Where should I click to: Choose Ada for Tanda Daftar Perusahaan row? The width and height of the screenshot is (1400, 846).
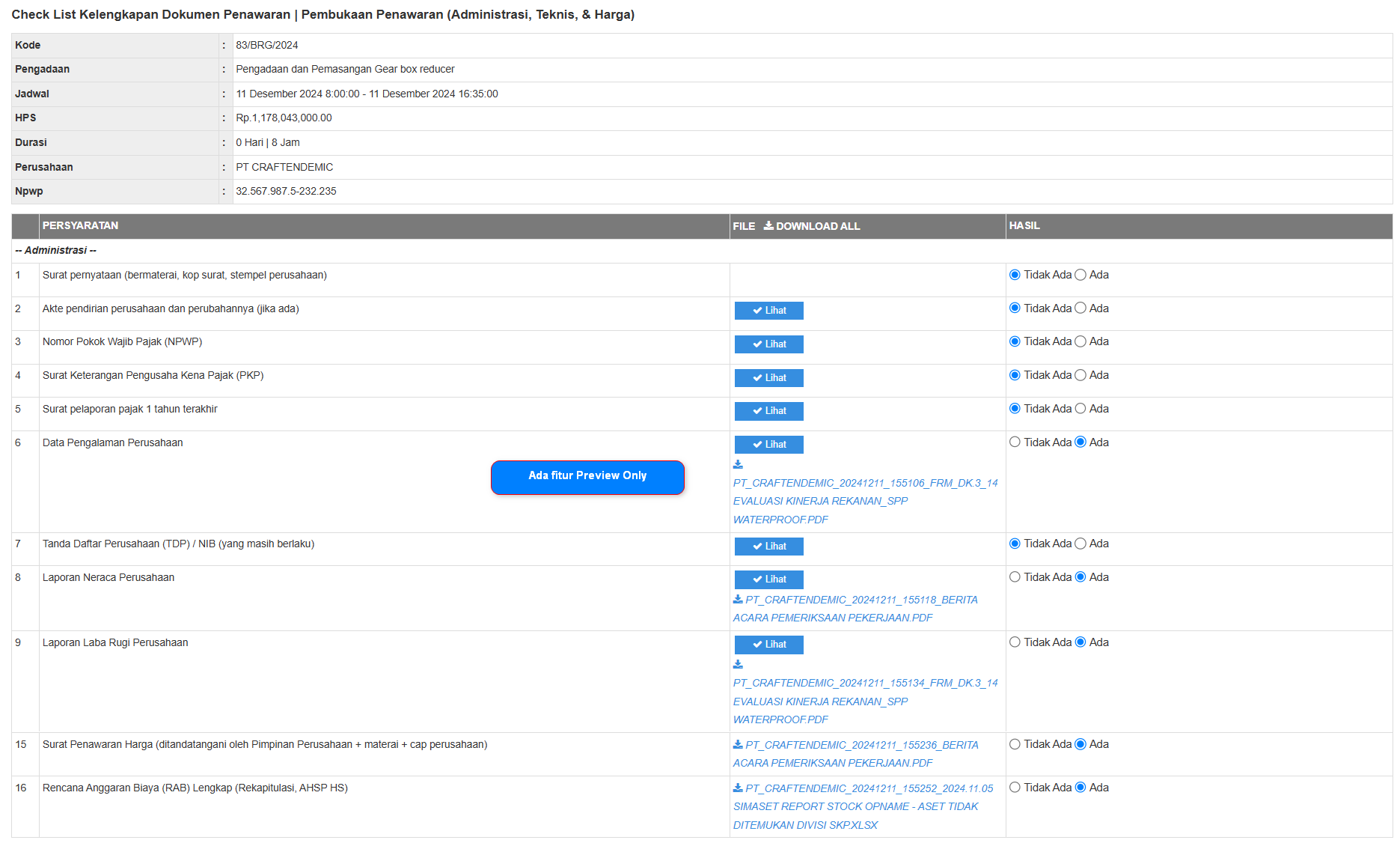[1080, 544]
